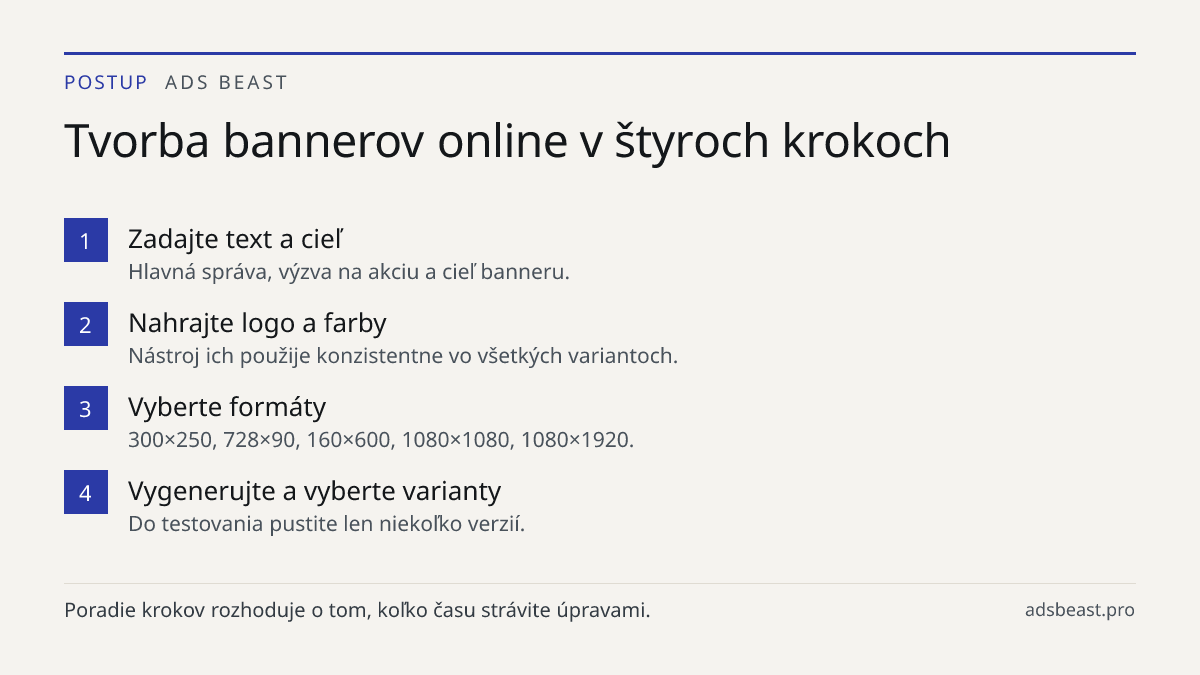The width and height of the screenshot is (1200, 675).
Task: Select the heading 'Nahrajte logo a farby'
Action: (x=257, y=323)
